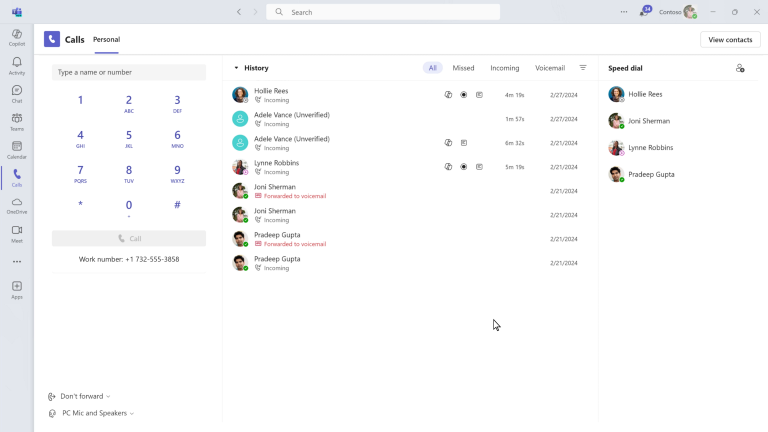Screen dimensions: 768x432
Task: Click the work number +1 732-555-3858
Action: pos(152,259)
